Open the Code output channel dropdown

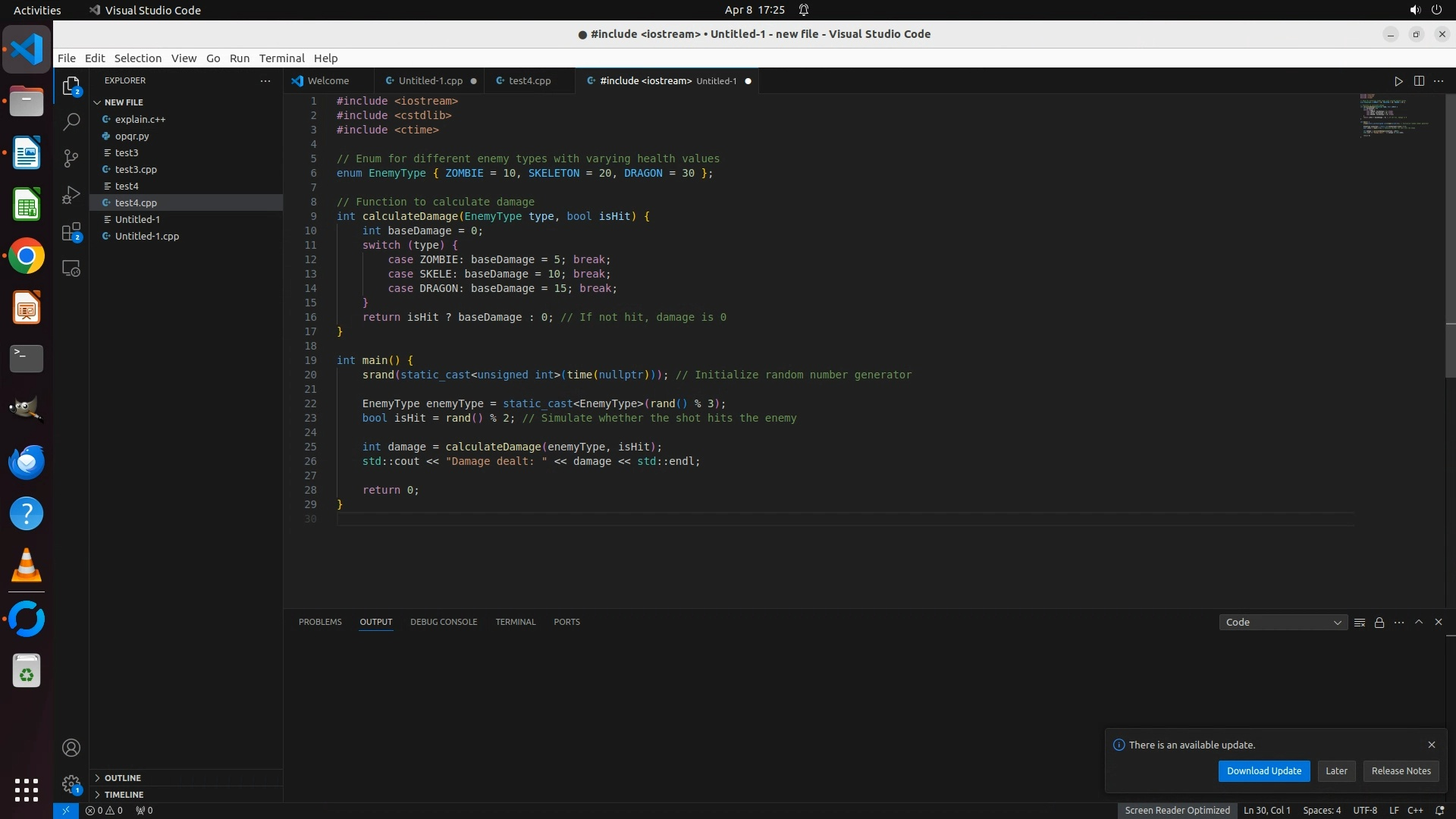pos(1283,623)
